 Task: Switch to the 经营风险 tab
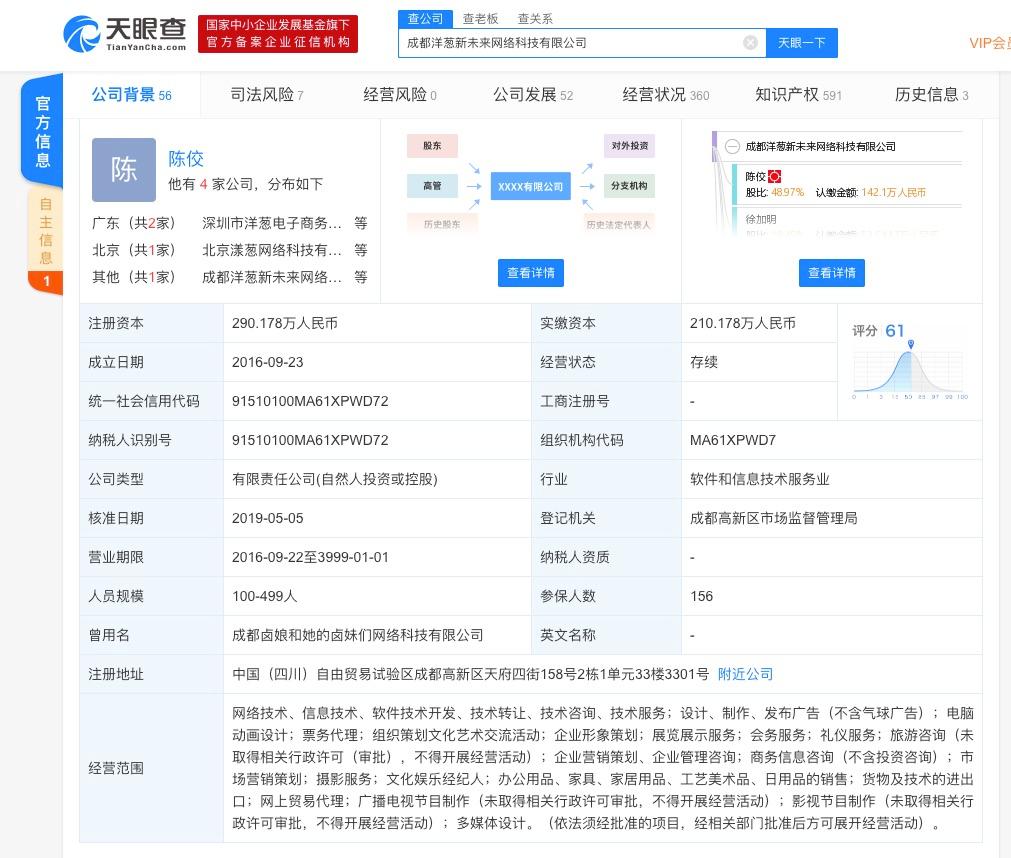tap(400, 95)
